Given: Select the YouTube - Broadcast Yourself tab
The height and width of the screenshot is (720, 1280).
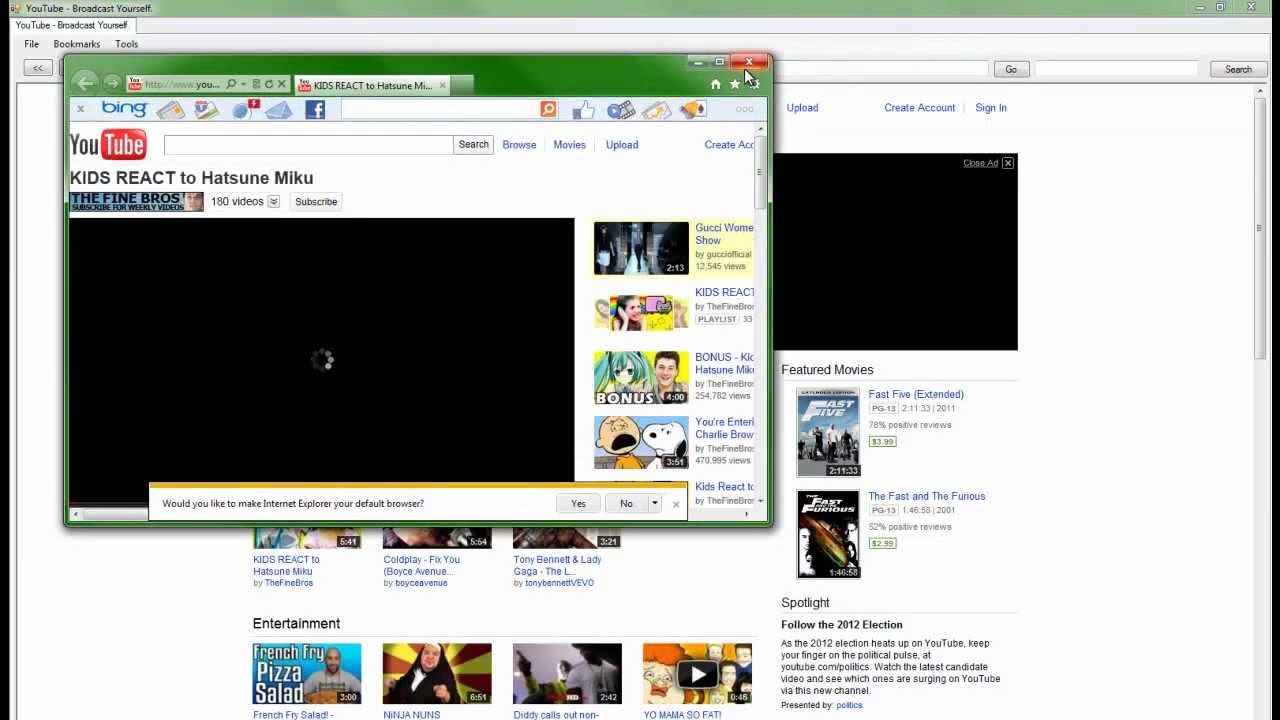Looking at the screenshot, I should tap(71, 25).
